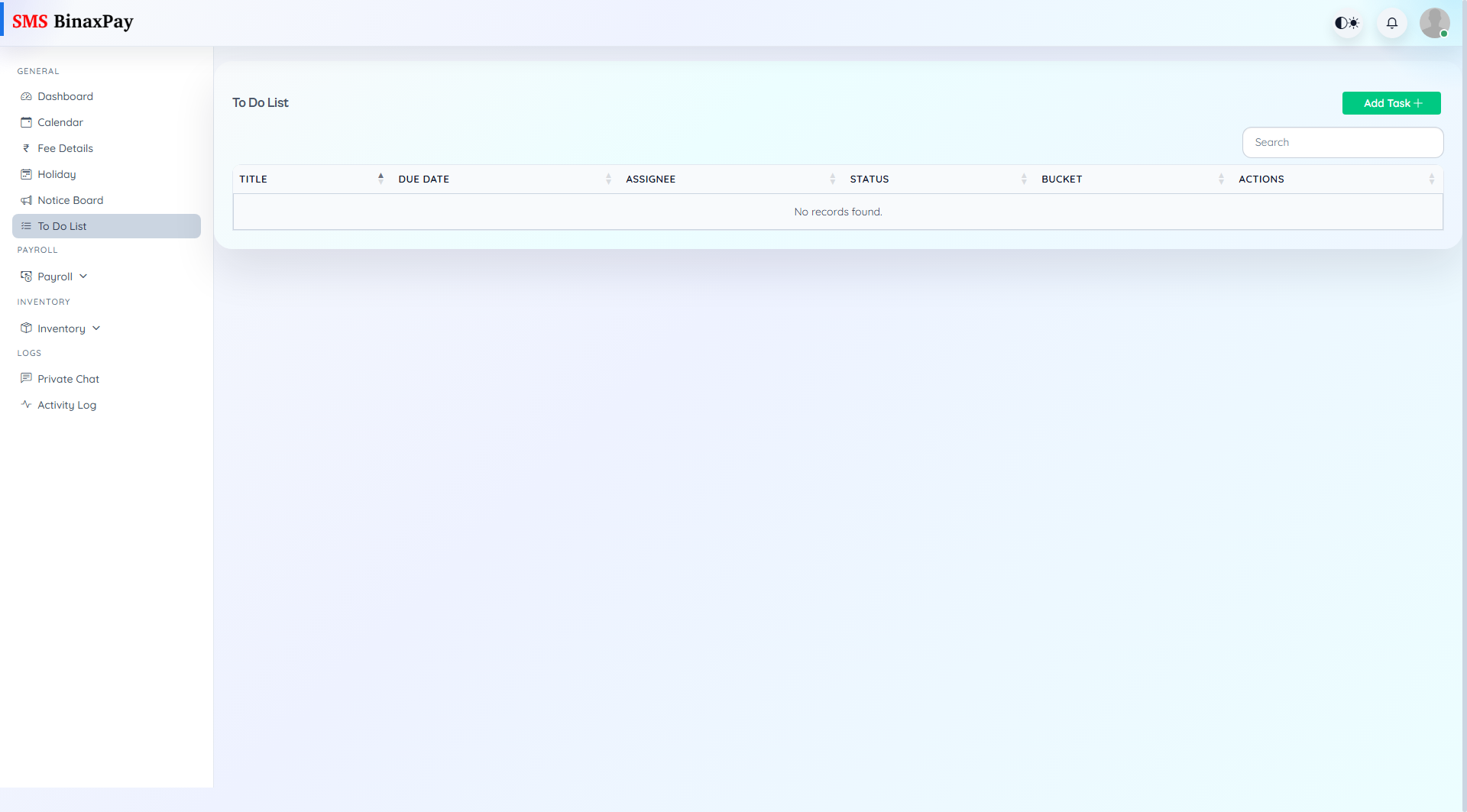Toggle ascending sort on the Title column
Viewport: 1467px width, 812px height.
pyautogui.click(x=381, y=178)
